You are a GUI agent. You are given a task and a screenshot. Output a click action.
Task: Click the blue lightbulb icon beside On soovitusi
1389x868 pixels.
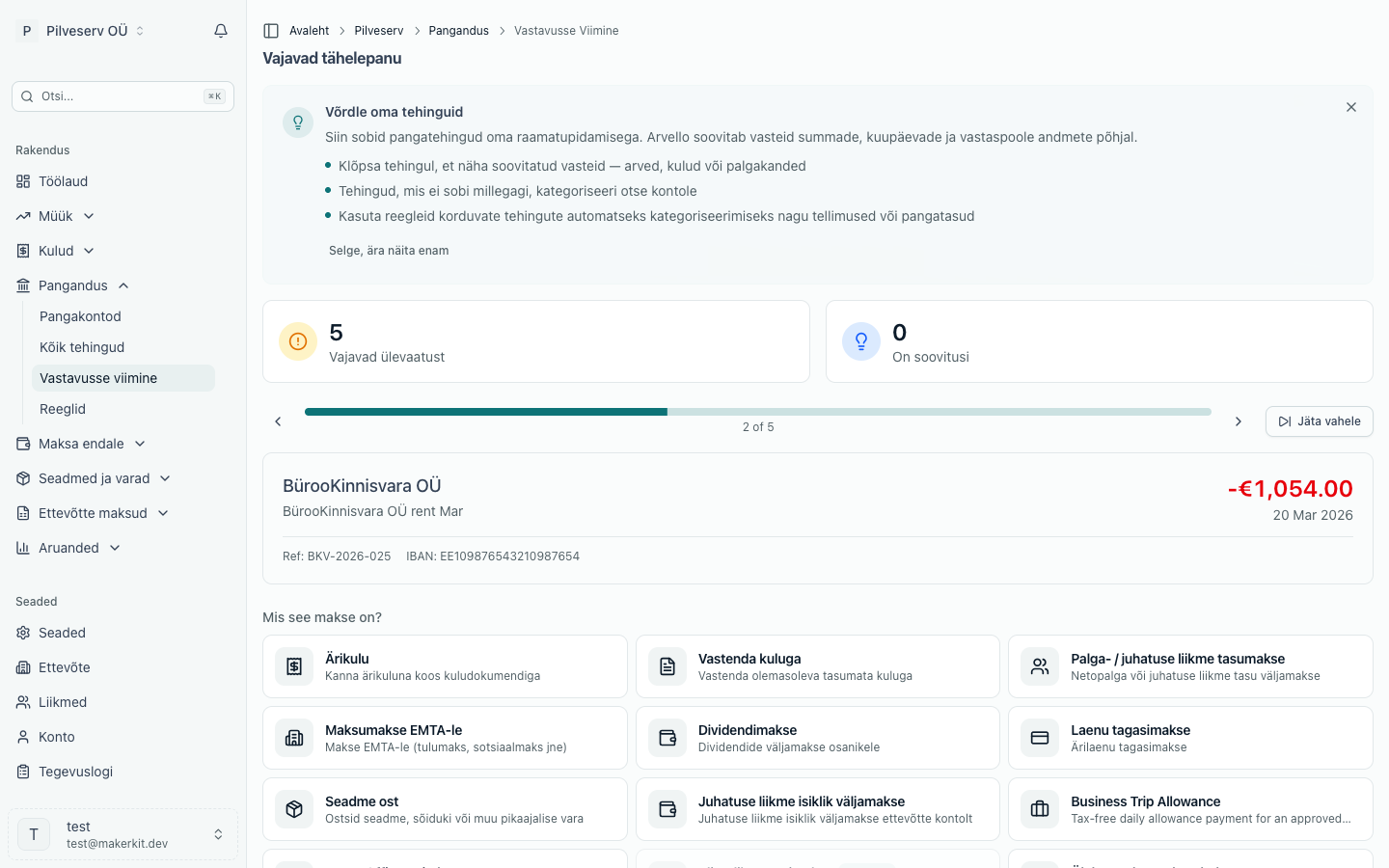(861, 341)
